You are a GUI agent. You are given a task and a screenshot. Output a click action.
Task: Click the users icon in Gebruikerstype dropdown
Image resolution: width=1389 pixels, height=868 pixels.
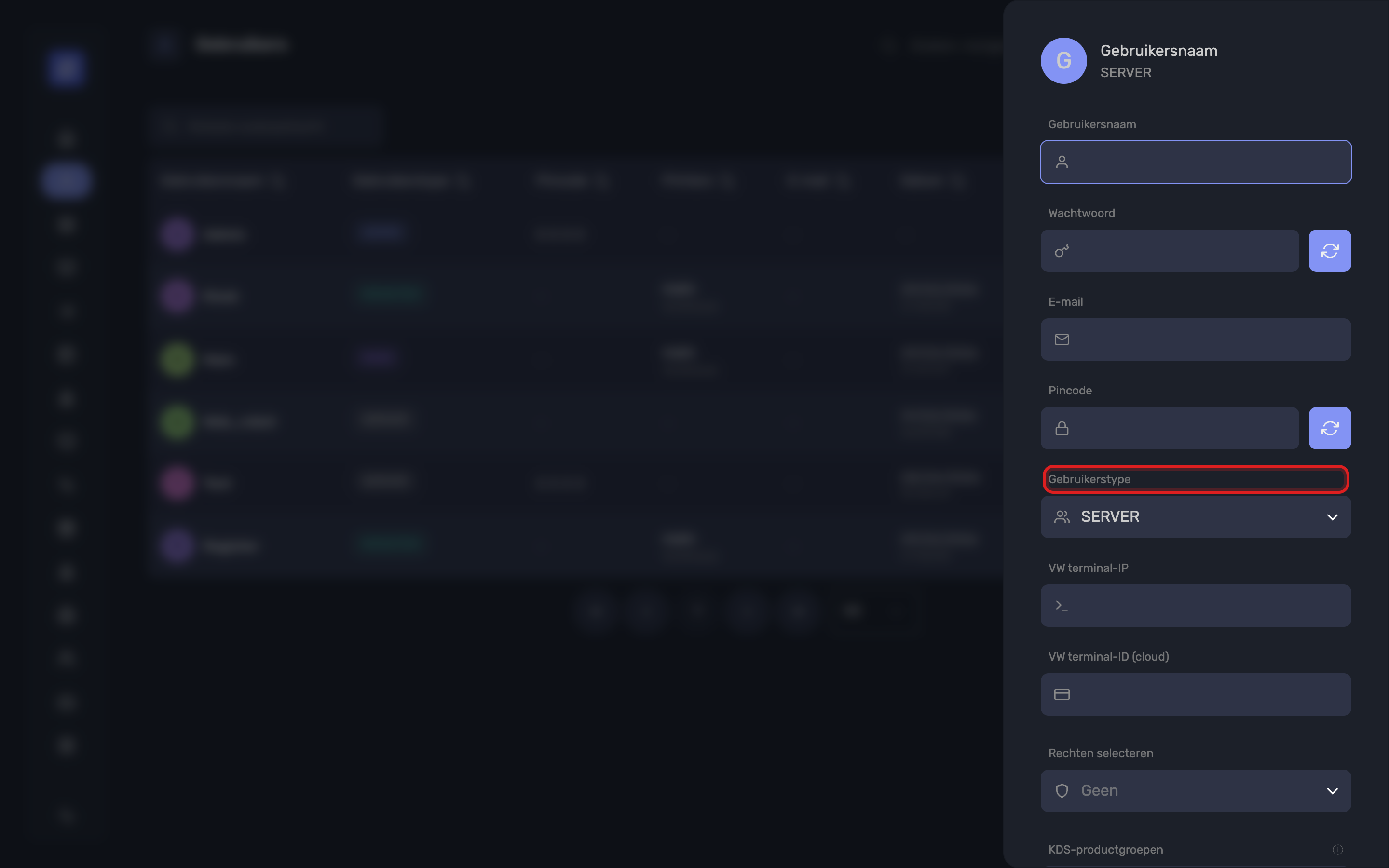coord(1062,516)
